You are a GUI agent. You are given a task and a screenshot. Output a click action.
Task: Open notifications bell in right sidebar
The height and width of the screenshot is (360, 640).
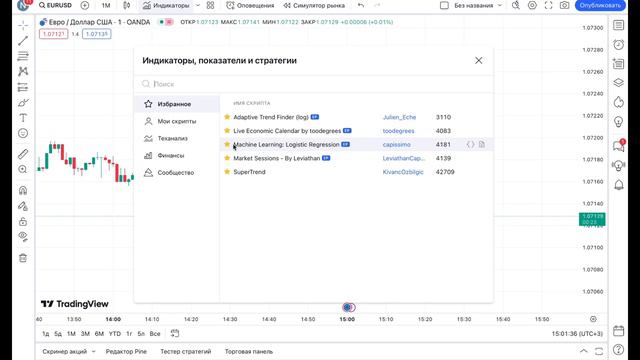pyautogui.click(x=618, y=185)
